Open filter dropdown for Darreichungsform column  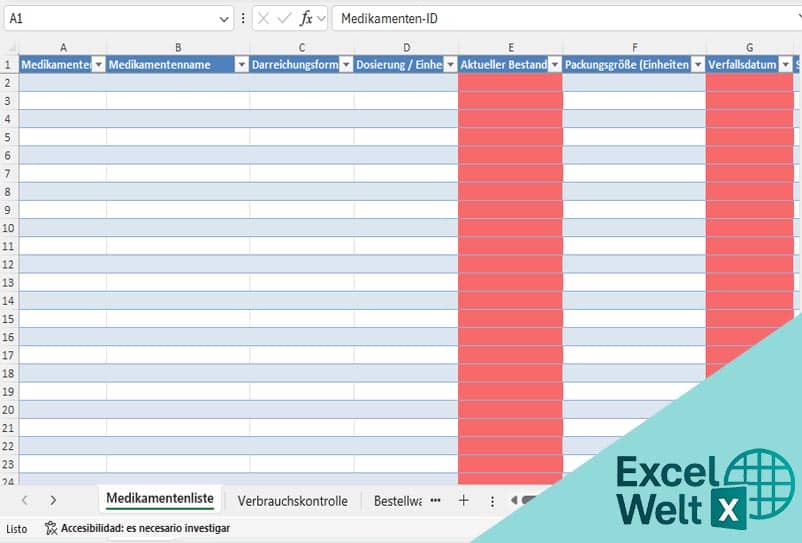point(346,64)
